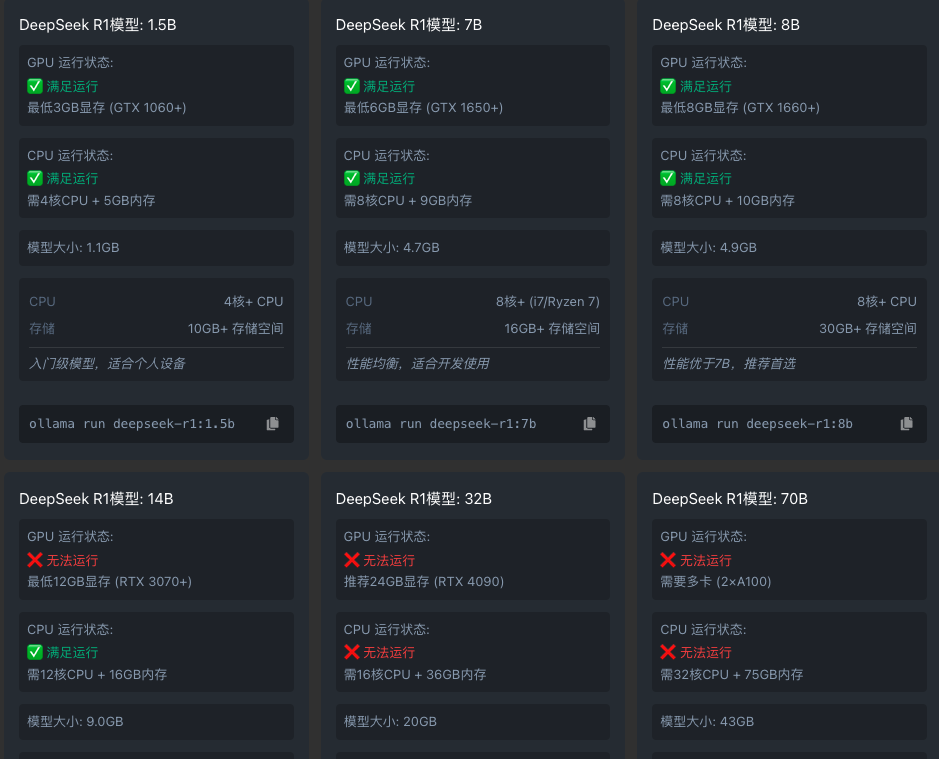
Task: Copy the deepseek-r1:7b ollama command
Action: click(589, 424)
